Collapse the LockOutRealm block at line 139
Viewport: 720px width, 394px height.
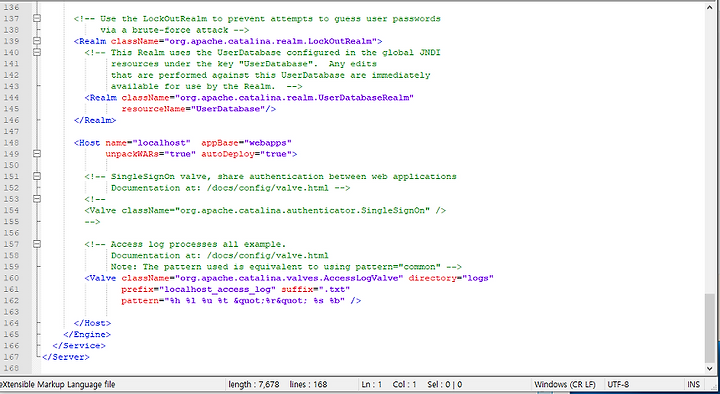[x=37, y=41]
